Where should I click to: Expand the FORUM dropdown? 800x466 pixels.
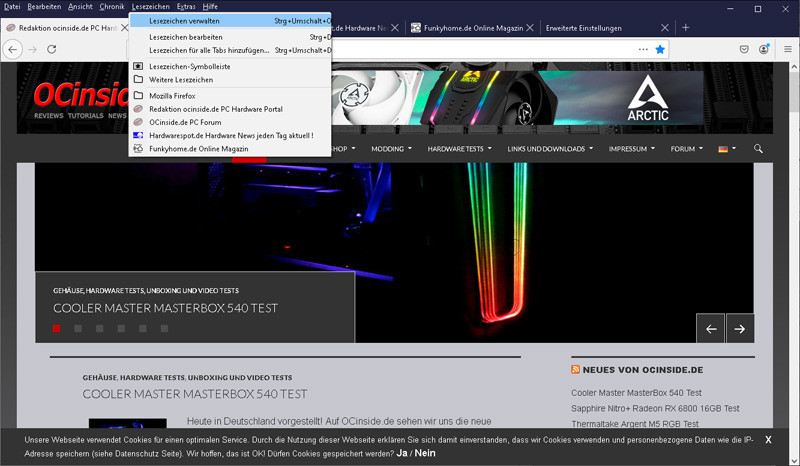pos(687,149)
